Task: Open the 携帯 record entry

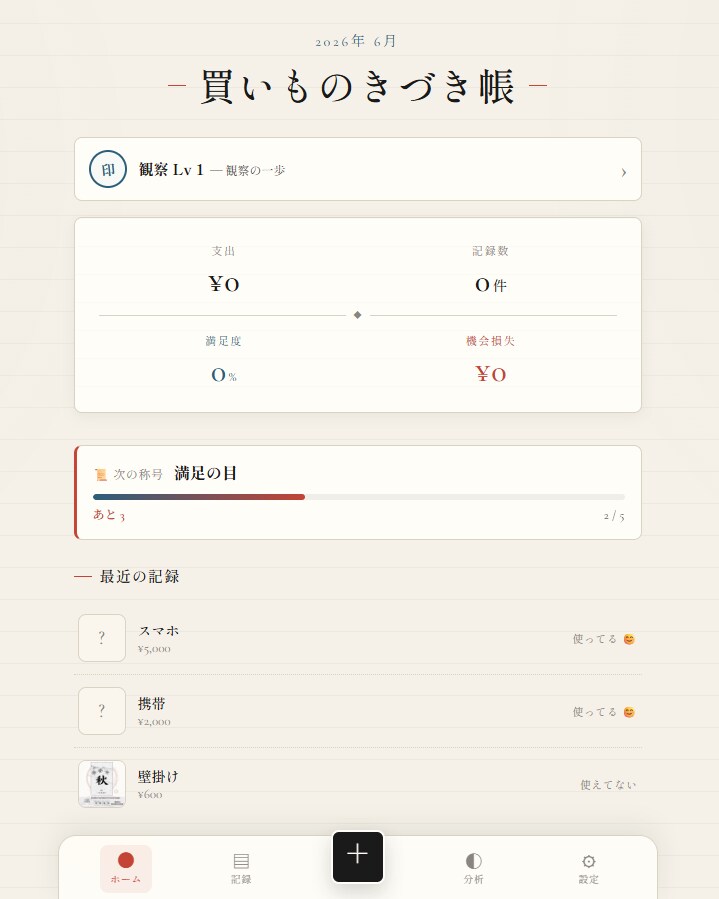Action: click(x=358, y=711)
